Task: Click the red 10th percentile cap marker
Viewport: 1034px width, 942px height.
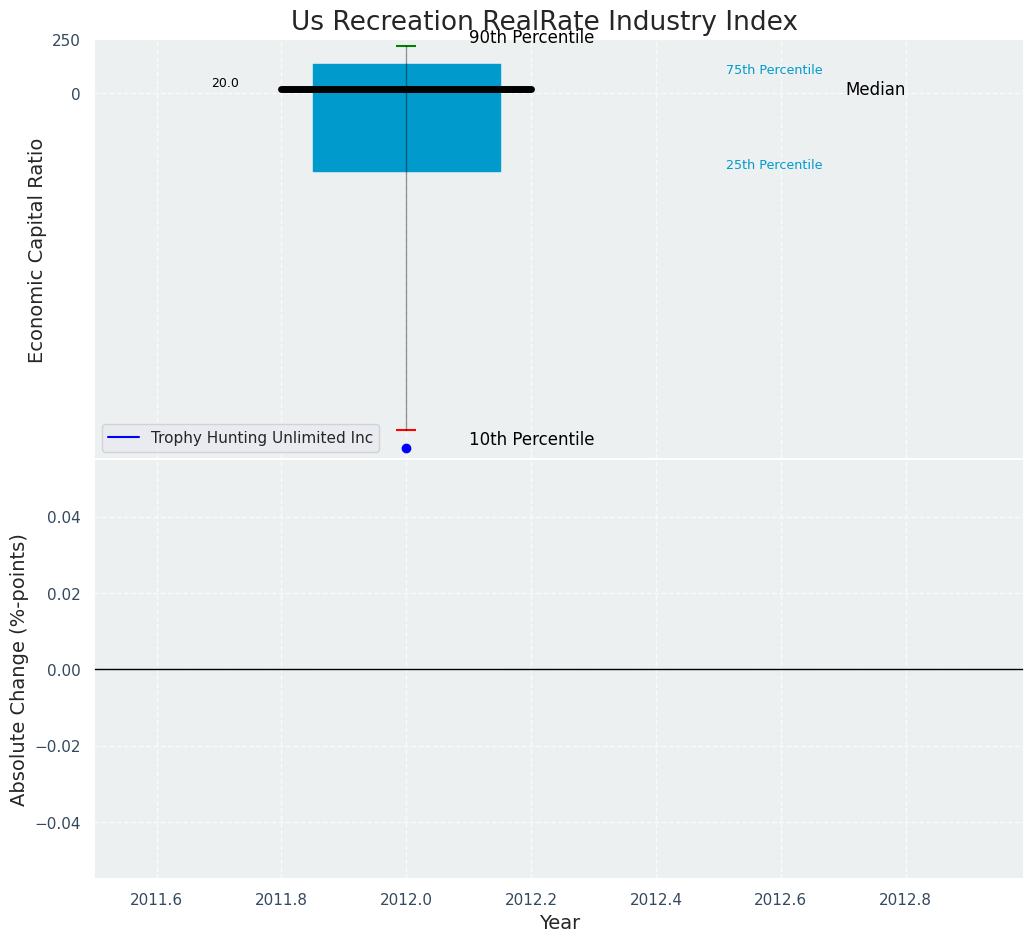Action: coord(406,430)
